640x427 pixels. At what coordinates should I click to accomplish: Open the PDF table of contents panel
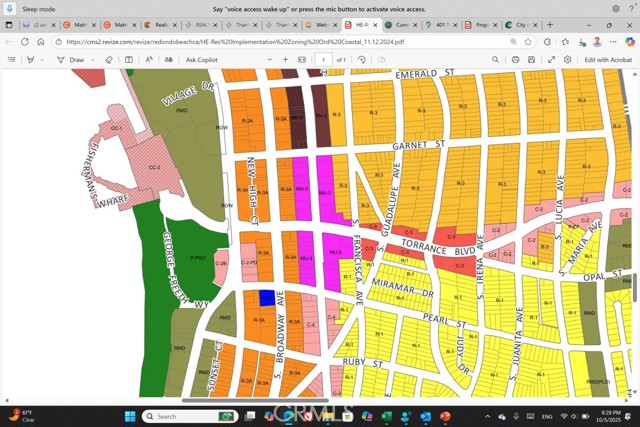(x=12, y=60)
